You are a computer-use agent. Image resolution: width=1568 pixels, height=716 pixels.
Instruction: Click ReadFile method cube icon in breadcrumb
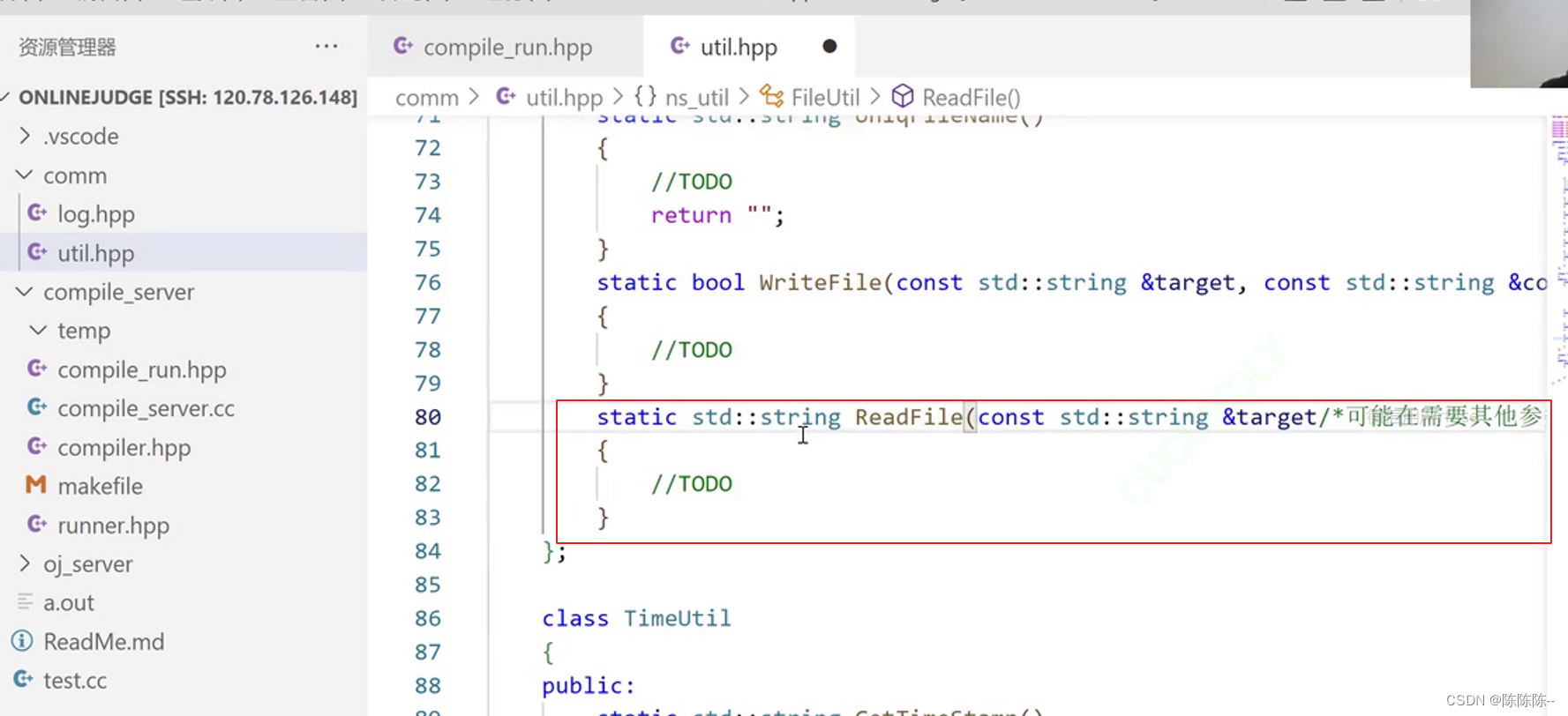[903, 96]
